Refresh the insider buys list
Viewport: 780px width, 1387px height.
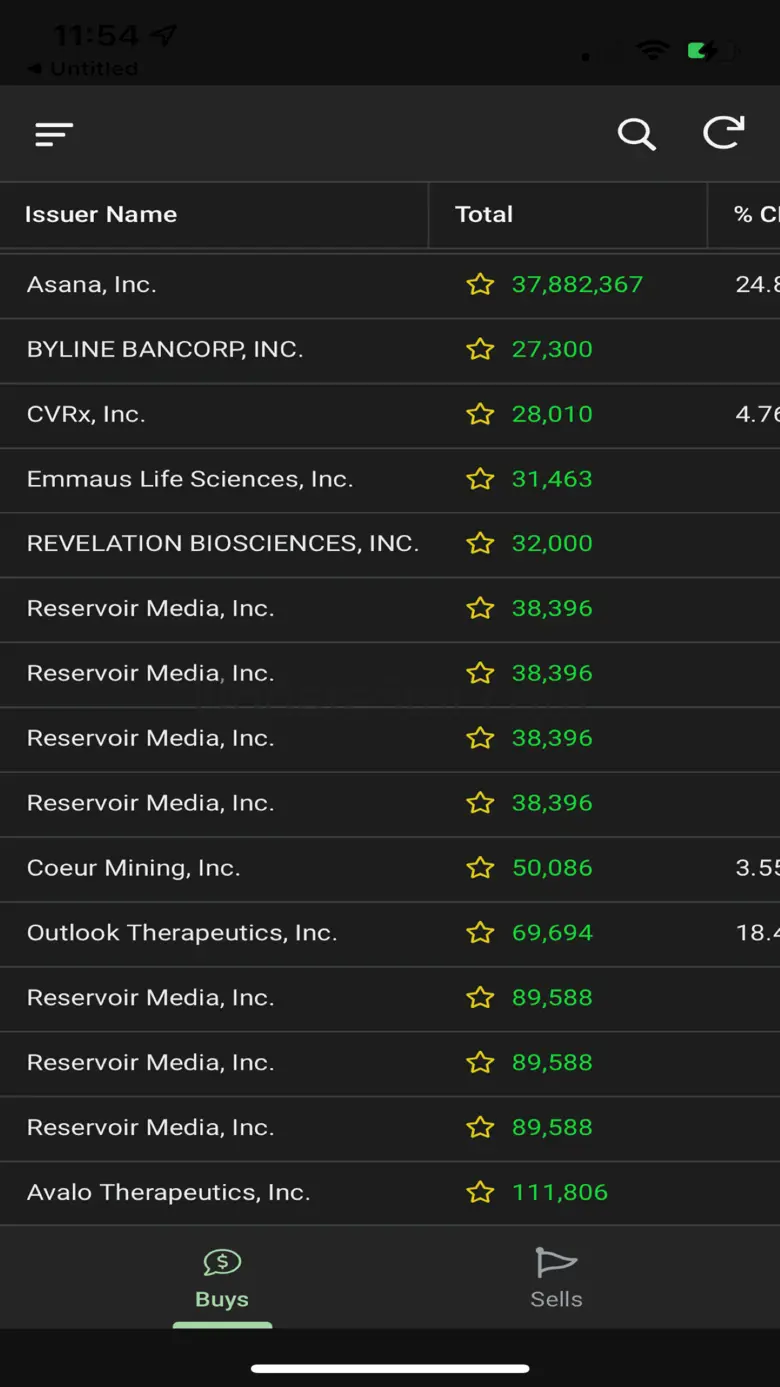tap(723, 133)
